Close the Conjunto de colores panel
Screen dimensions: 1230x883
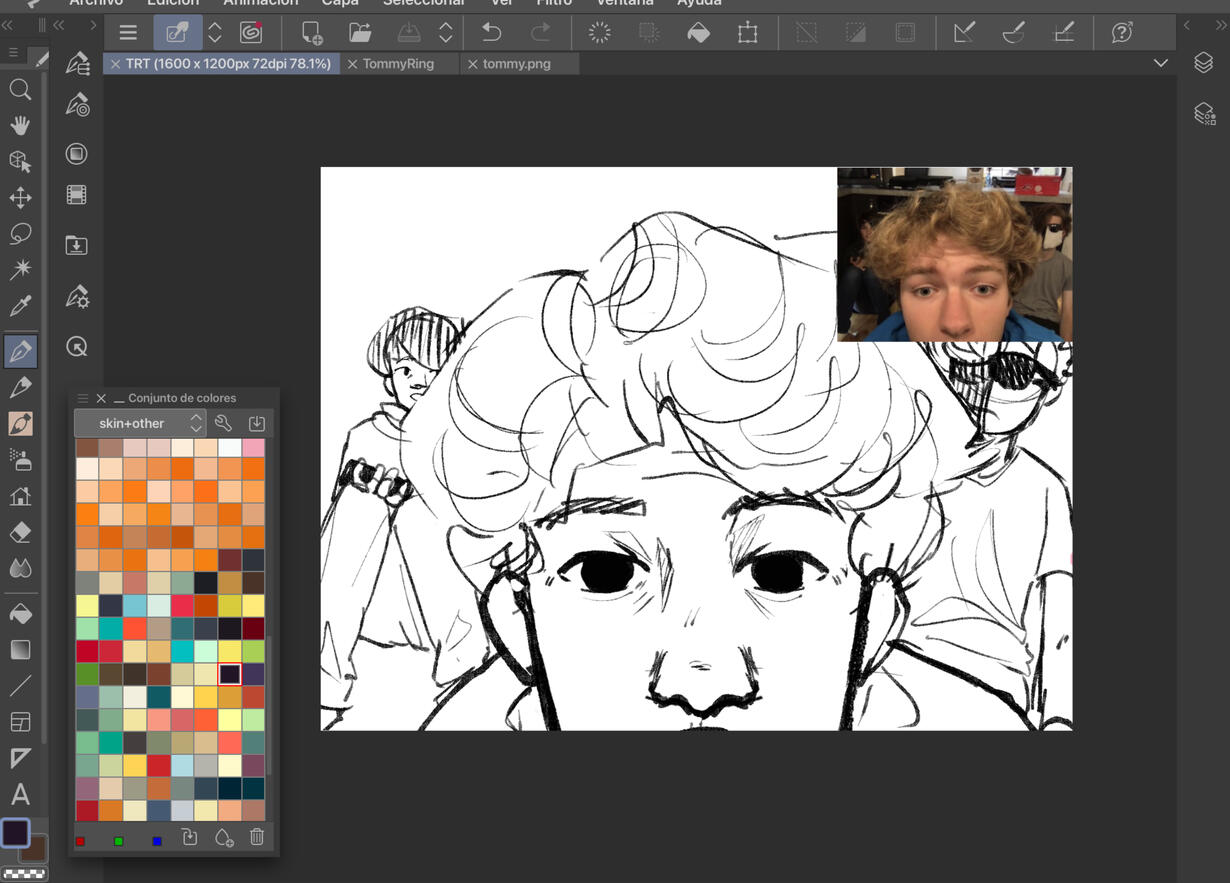tap(101, 398)
